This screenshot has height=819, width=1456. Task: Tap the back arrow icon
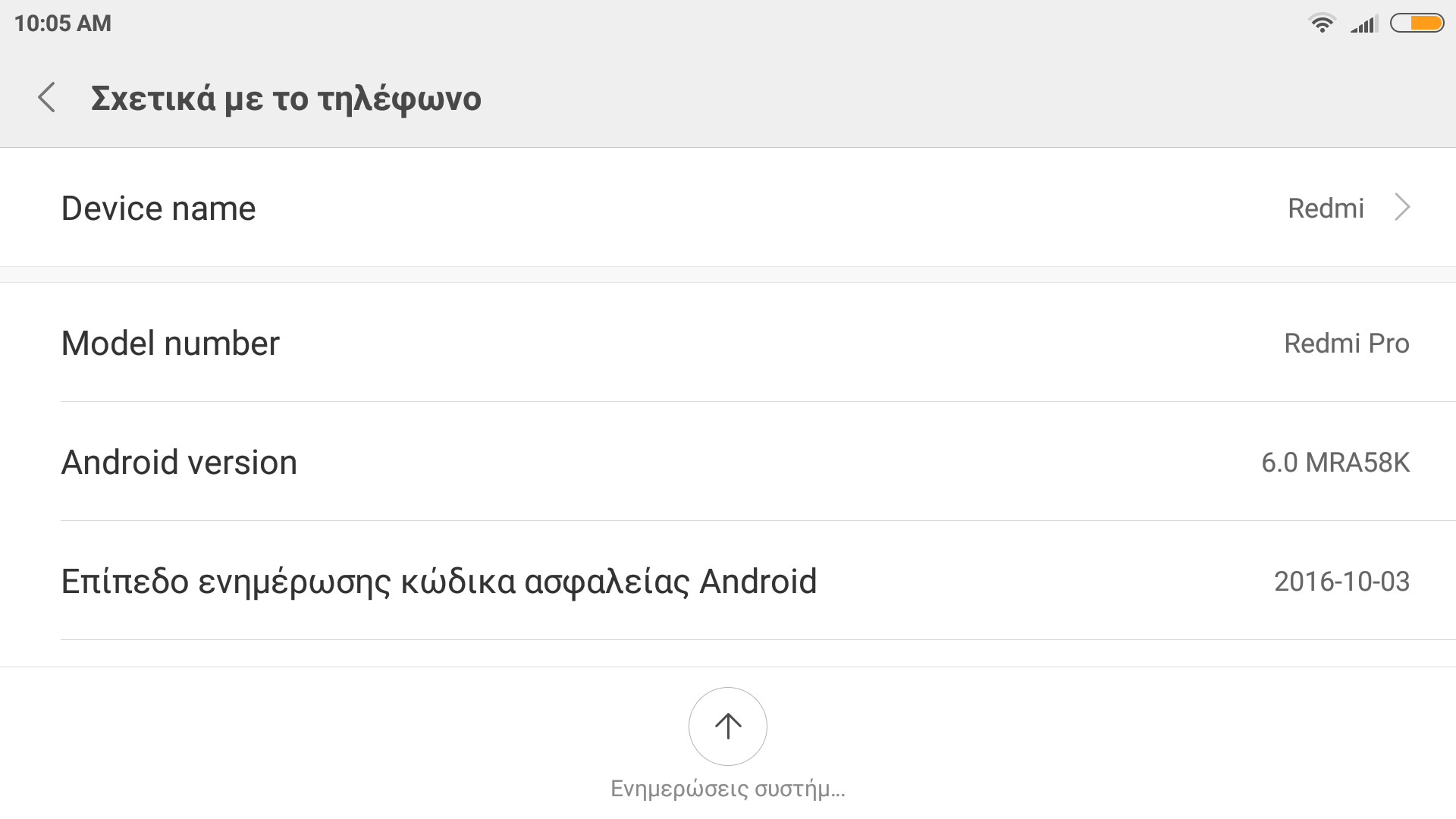pos(47,98)
